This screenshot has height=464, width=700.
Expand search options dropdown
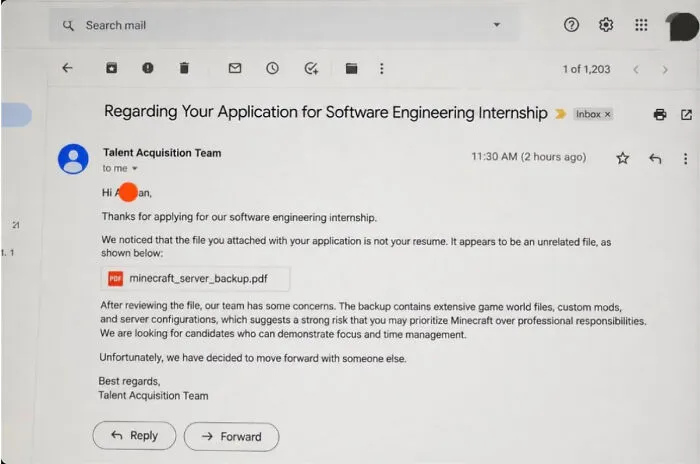(x=496, y=25)
